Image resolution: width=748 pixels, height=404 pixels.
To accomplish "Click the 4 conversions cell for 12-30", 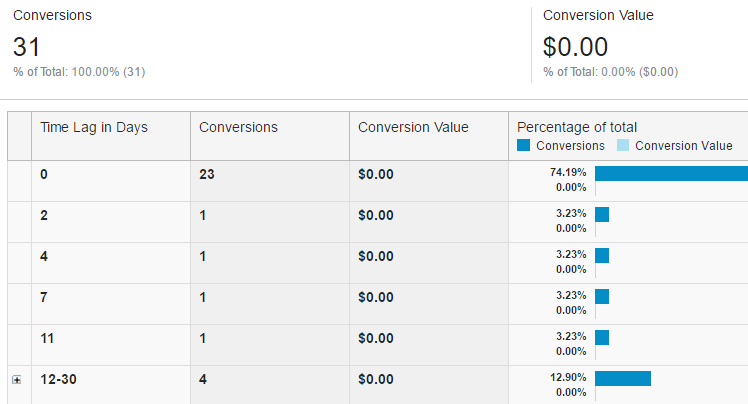I will tap(203, 378).
